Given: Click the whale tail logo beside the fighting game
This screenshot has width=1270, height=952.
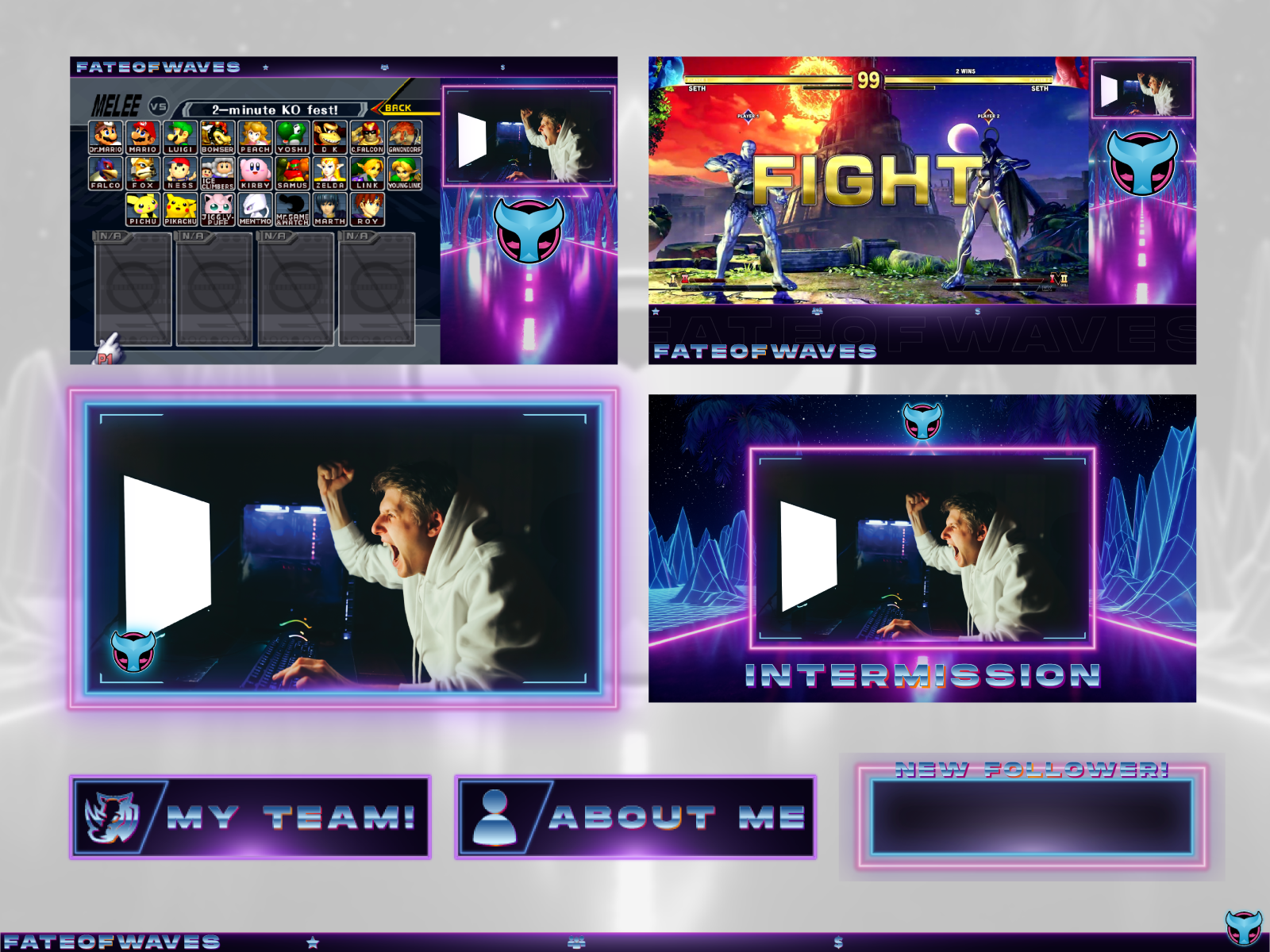Looking at the screenshot, I should tap(1142, 163).
